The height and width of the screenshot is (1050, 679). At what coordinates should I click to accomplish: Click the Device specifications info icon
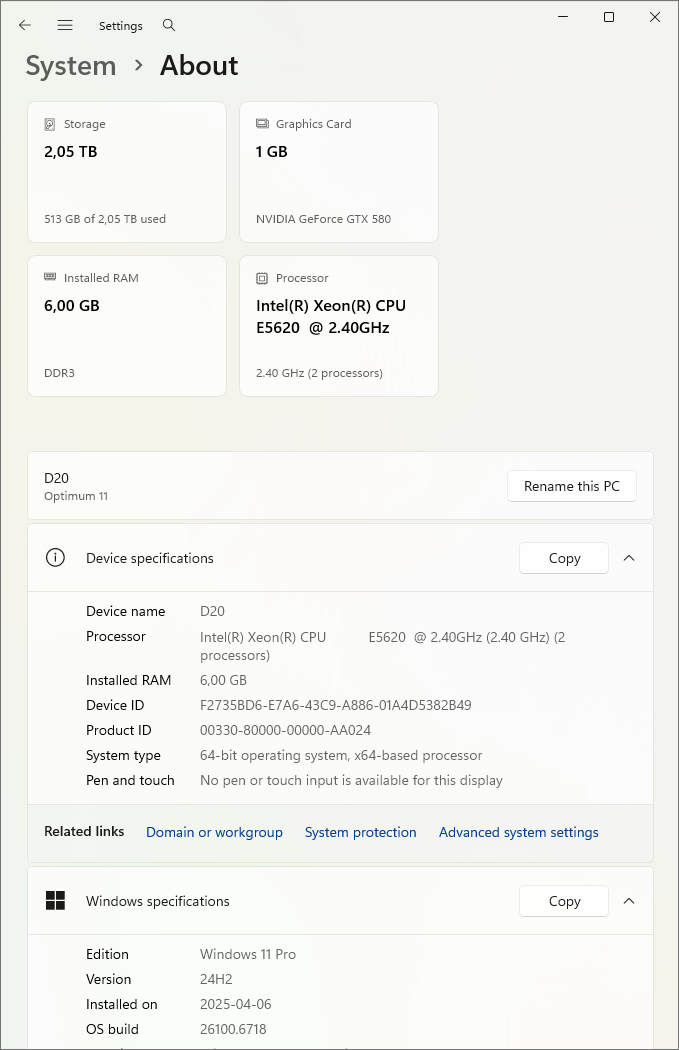(56, 558)
